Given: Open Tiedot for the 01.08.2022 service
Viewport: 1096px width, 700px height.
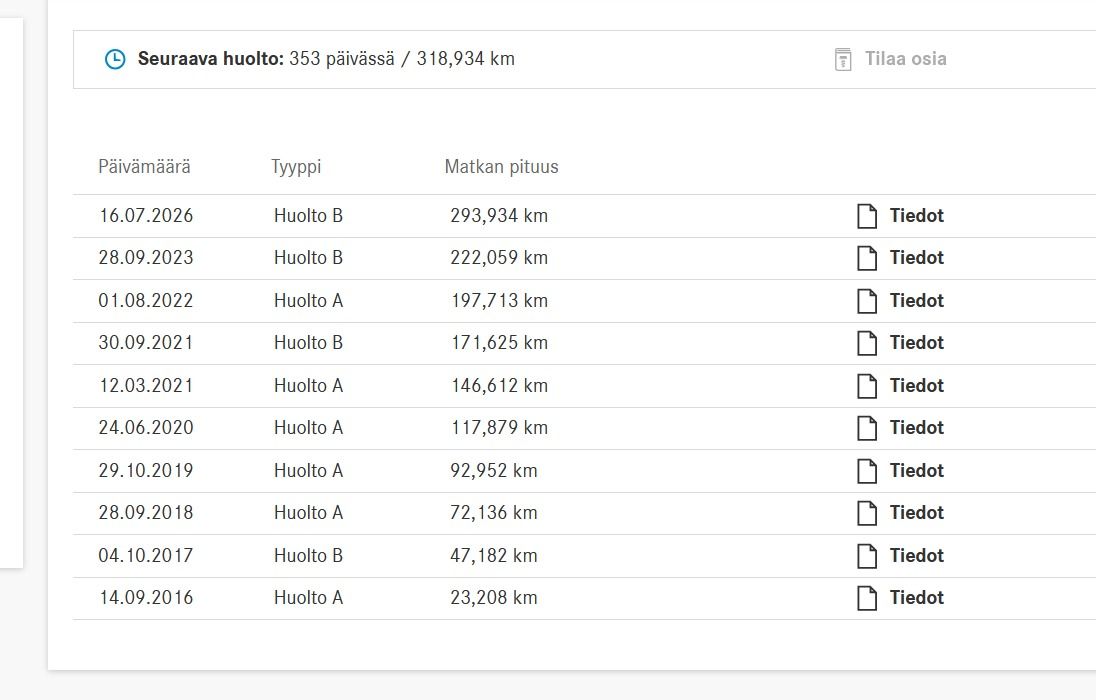Looking at the screenshot, I should pyautogui.click(x=916, y=300).
